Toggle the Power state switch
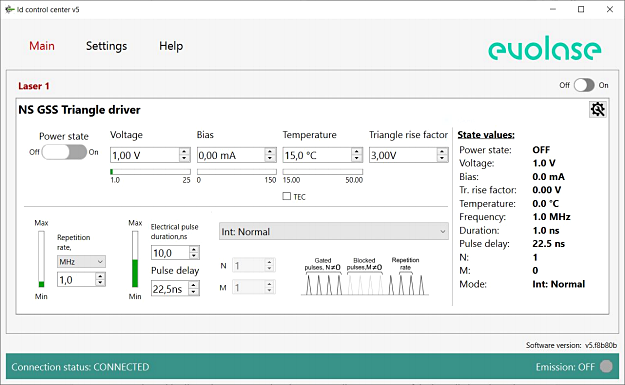Viewport: 625px width, 385px height. point(64,152)
